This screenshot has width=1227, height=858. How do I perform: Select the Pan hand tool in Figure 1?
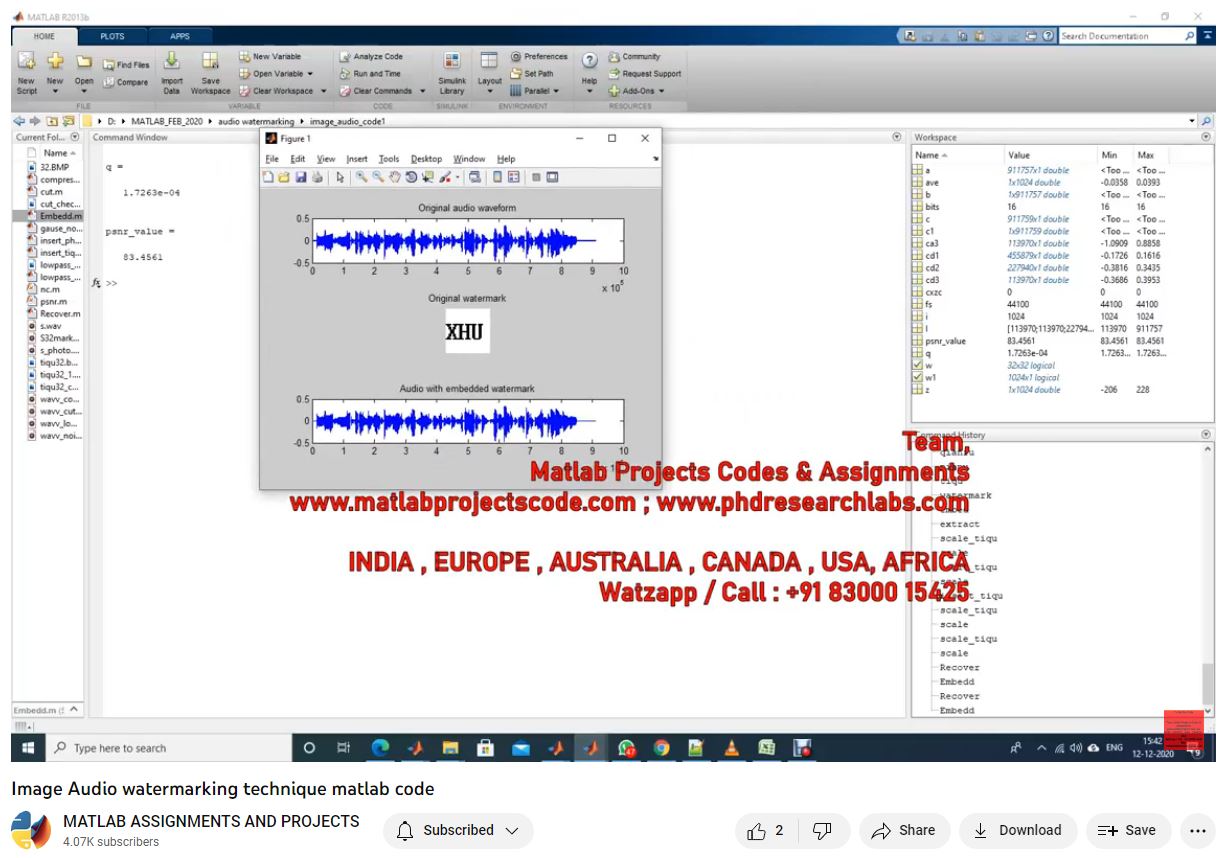click(395, 177)
